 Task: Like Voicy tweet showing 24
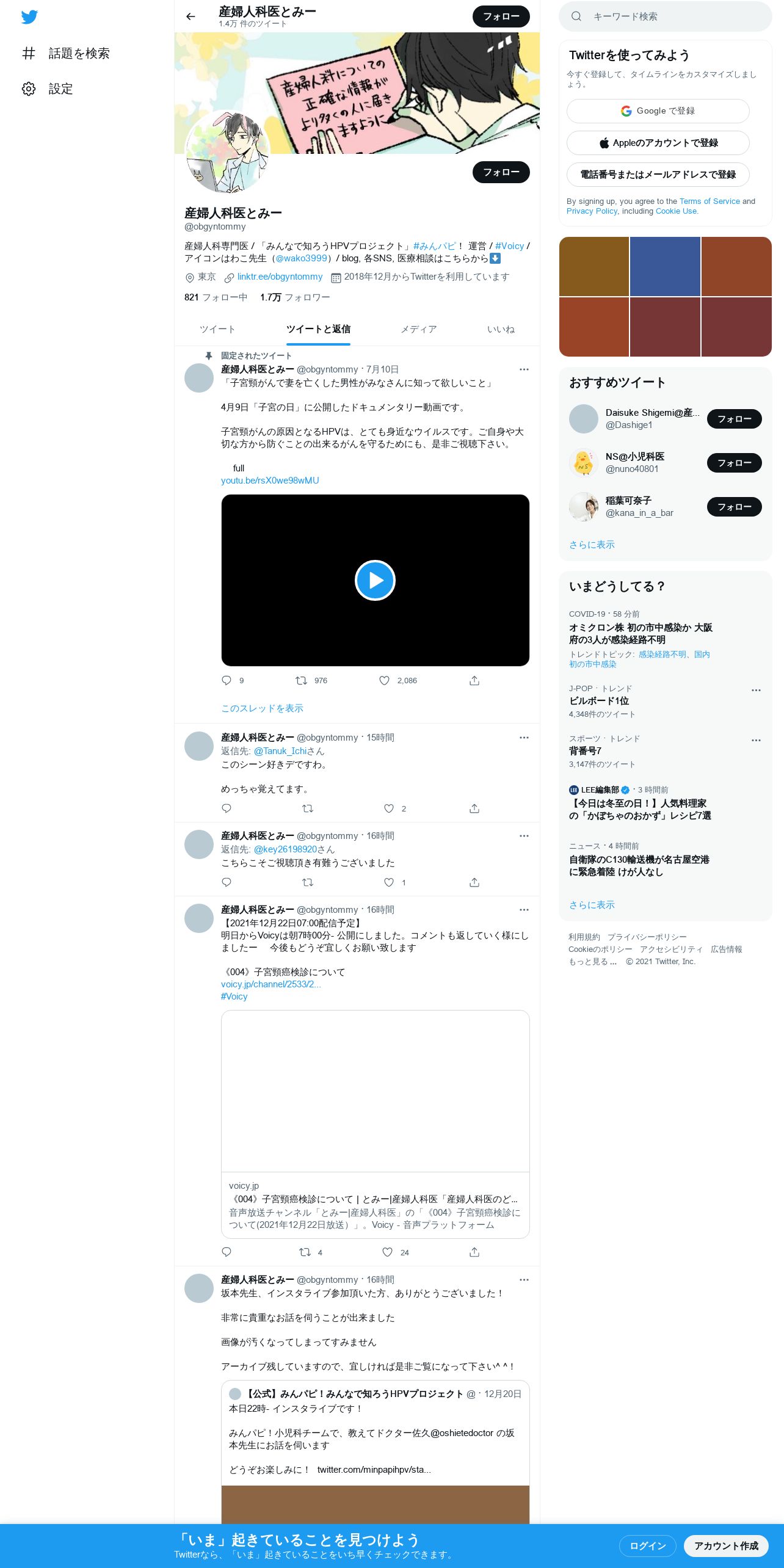click(x=396, y=1252)
